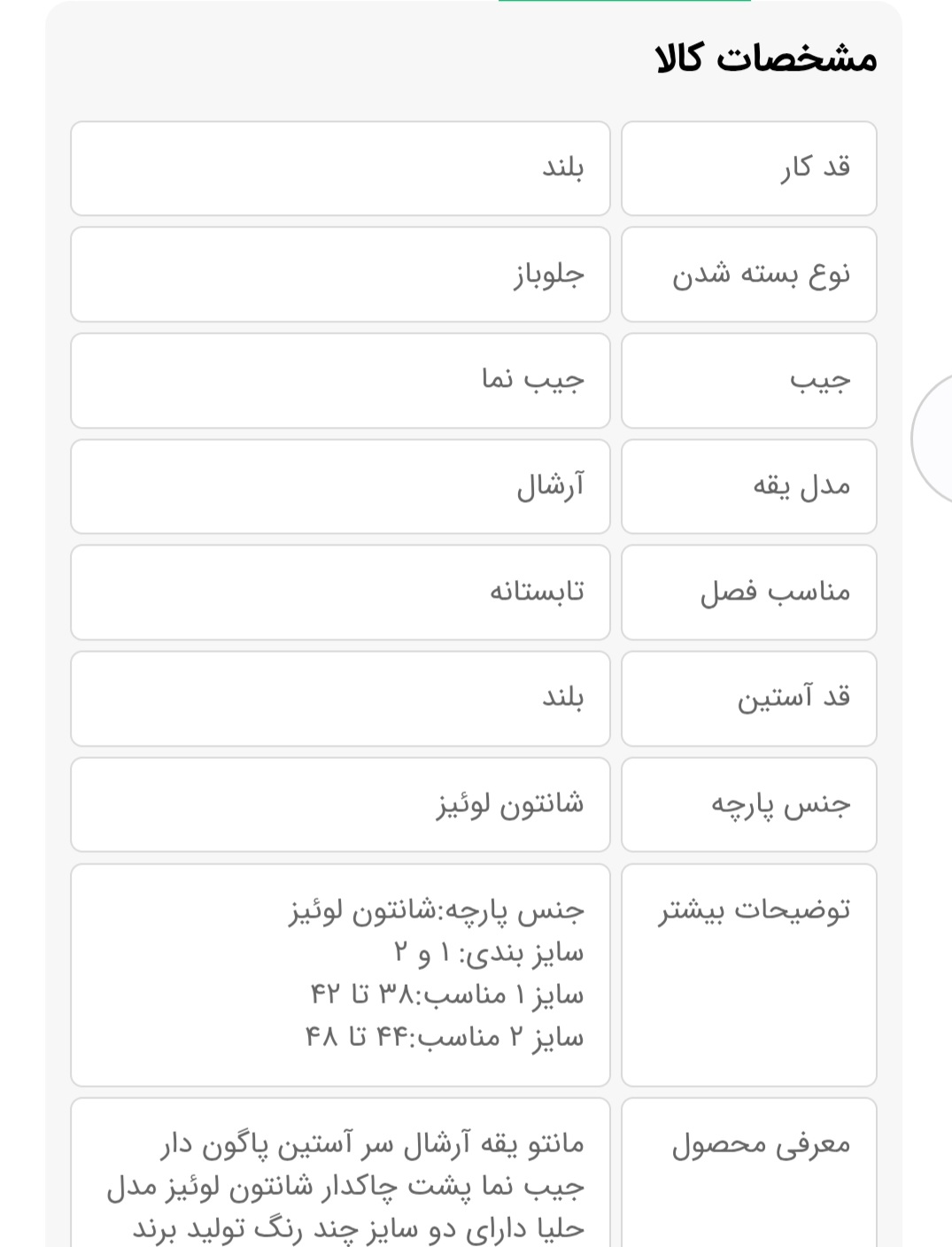Tap the تابستانه value cell
This screenshot has height=1247, width=952.
[x=340, y=593]
